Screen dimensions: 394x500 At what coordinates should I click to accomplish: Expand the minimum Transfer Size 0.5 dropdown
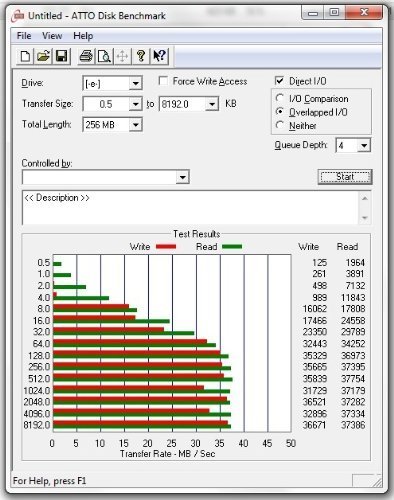coord(135,104)
